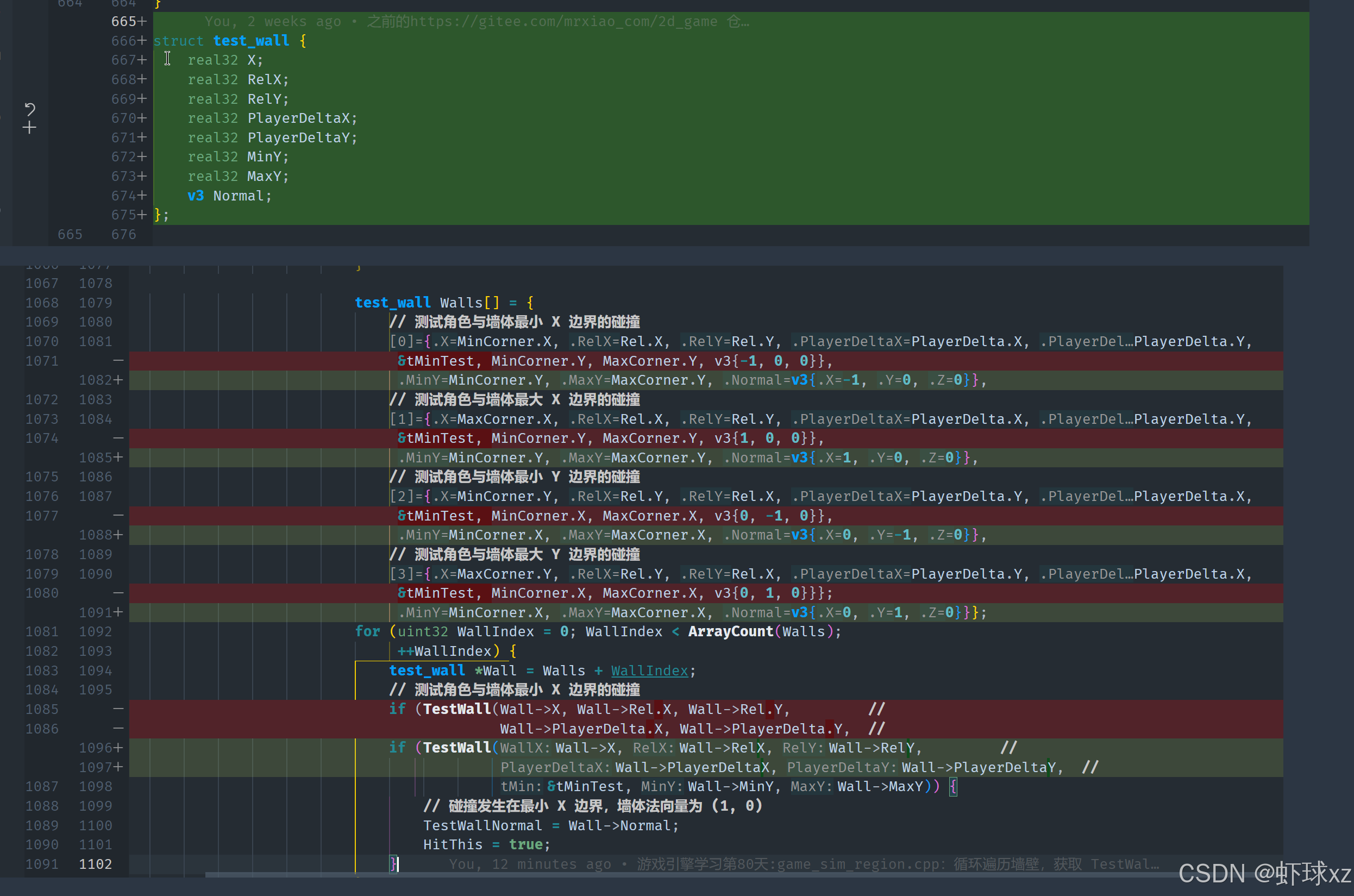Click the blame annotation saying 12 minutes ago
The image size is (1354, 896).
point(804,864)
